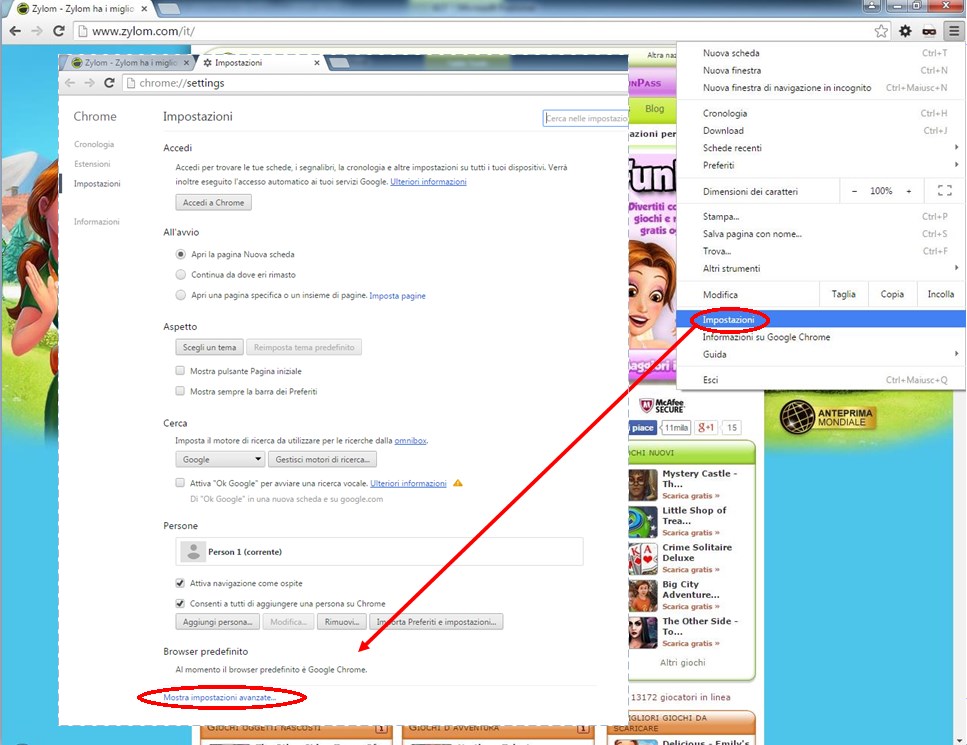The image size is (967, 745).
Task: Click the bookmark star in address bar
Action: pos(881,31)
